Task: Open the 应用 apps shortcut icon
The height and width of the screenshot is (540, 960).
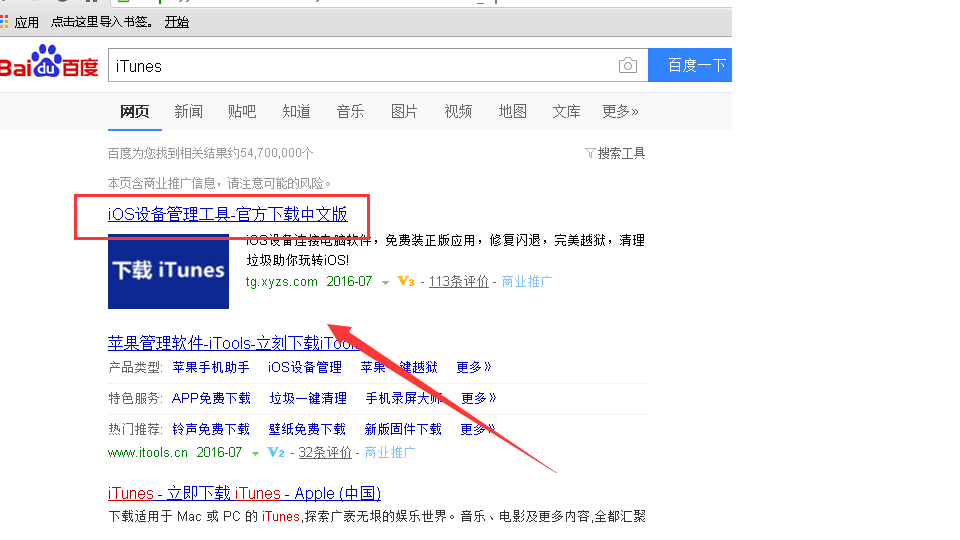Action: click(4, 22)
